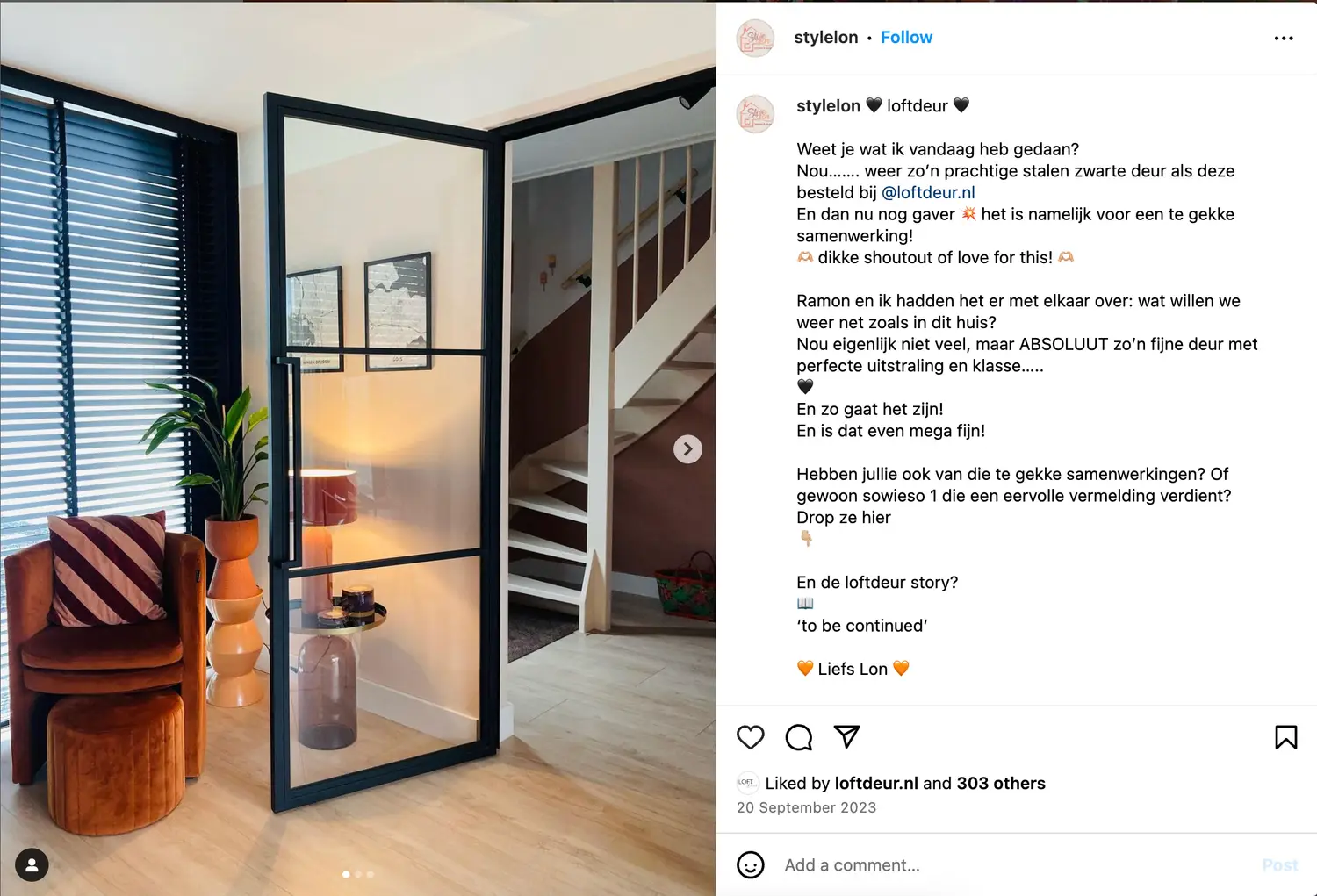Click stylelon avatar in the post header
The width and height of the screenshot is (1317, 896).
coord(755,39)
